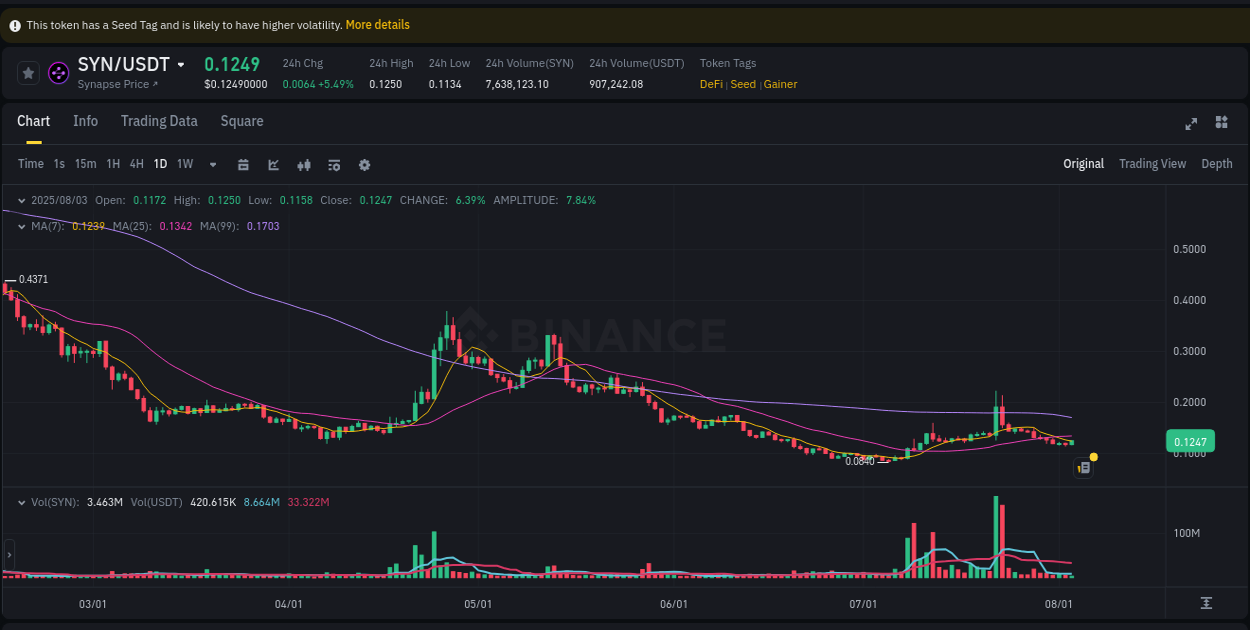Open the extra timeframe dropdown arrow
The image size is (1250, 630).
(x=212, y=164)
